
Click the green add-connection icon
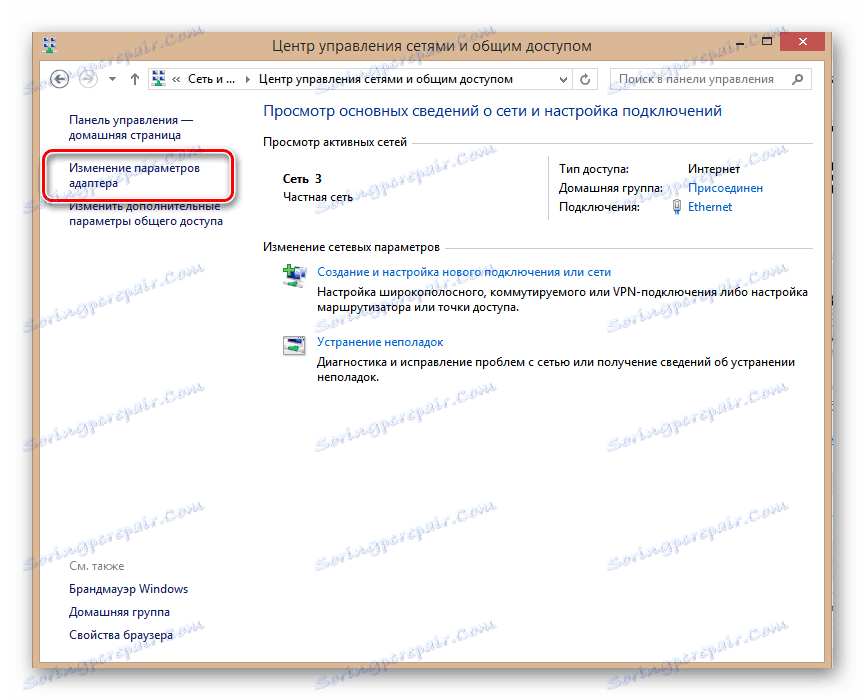pos(294,272)
